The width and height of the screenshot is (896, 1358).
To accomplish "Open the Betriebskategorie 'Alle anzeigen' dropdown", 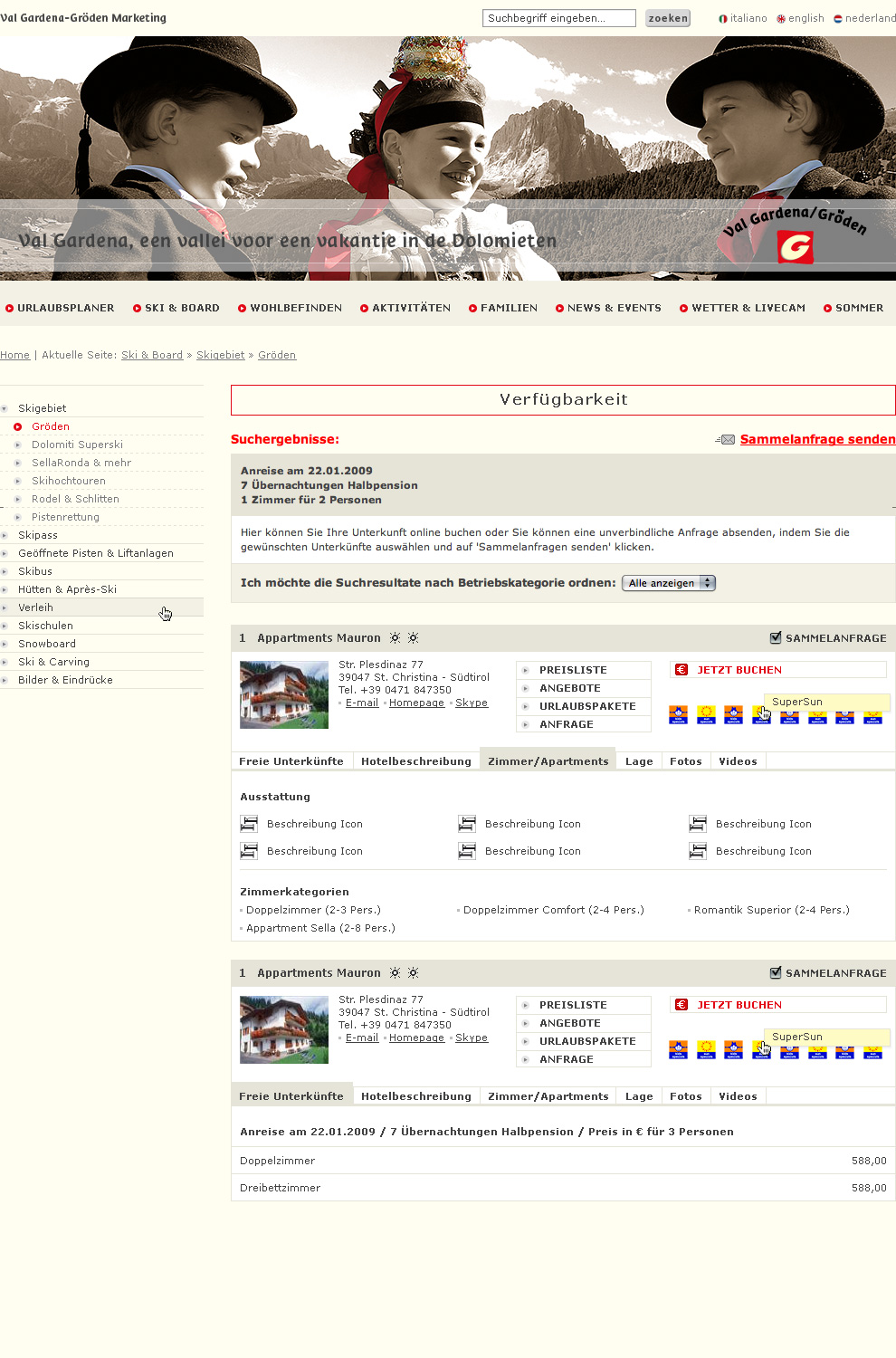I will point(669,583).
